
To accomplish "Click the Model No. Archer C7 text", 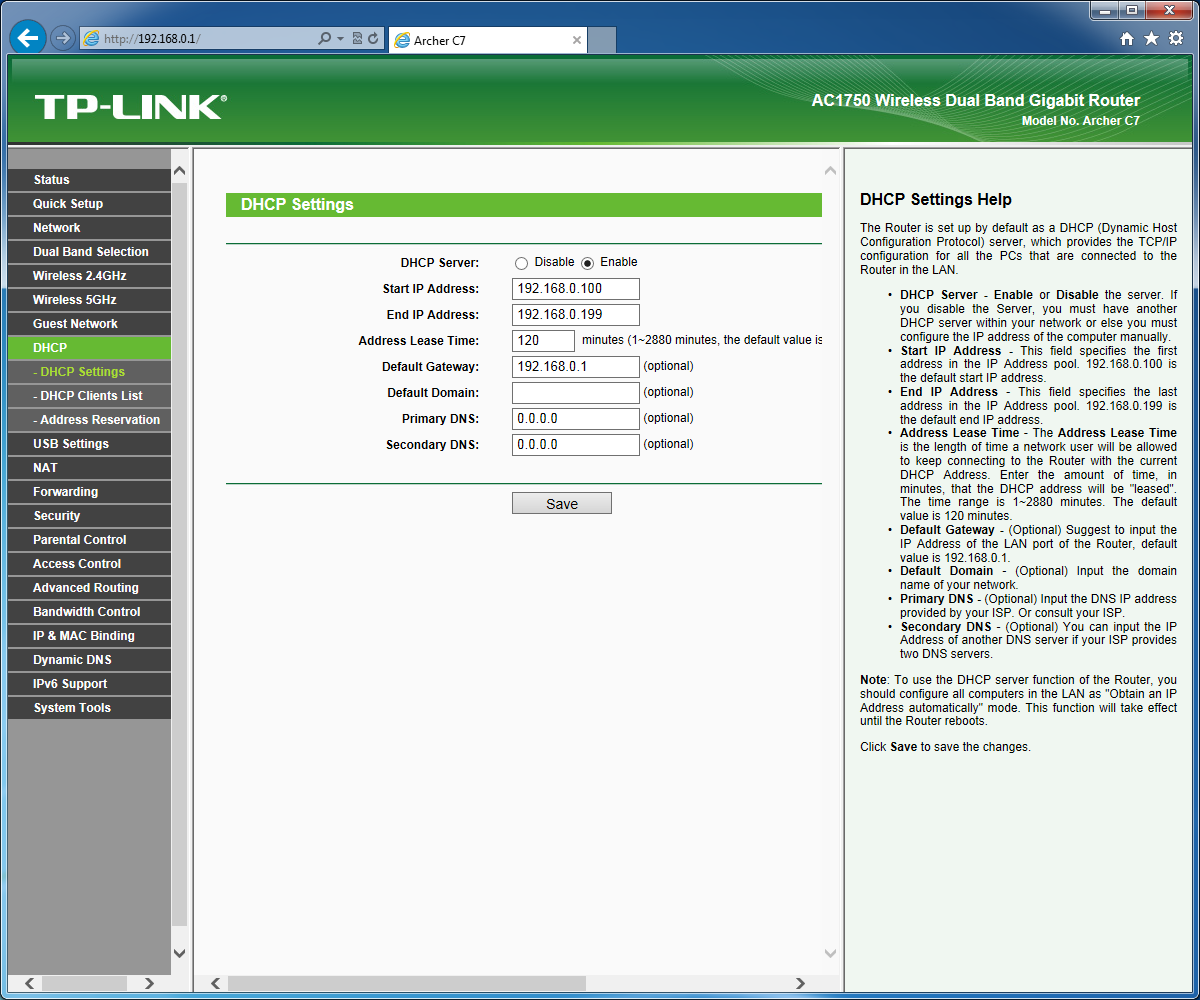I will click(1081, 121).
